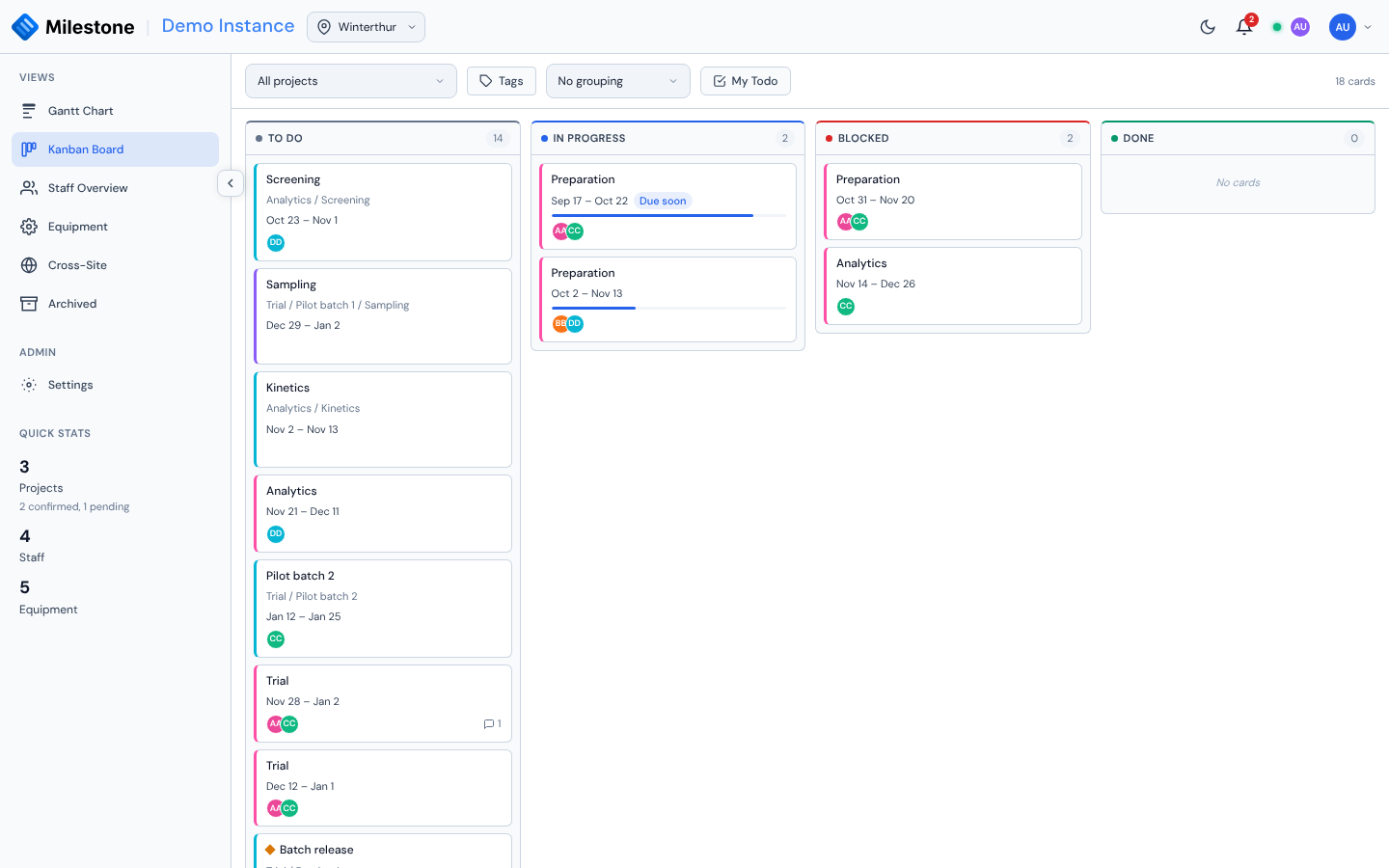The height and width of the screenshot is (868, 1389).
Task: Open the Cross-Site view
Action: [115, 265]
